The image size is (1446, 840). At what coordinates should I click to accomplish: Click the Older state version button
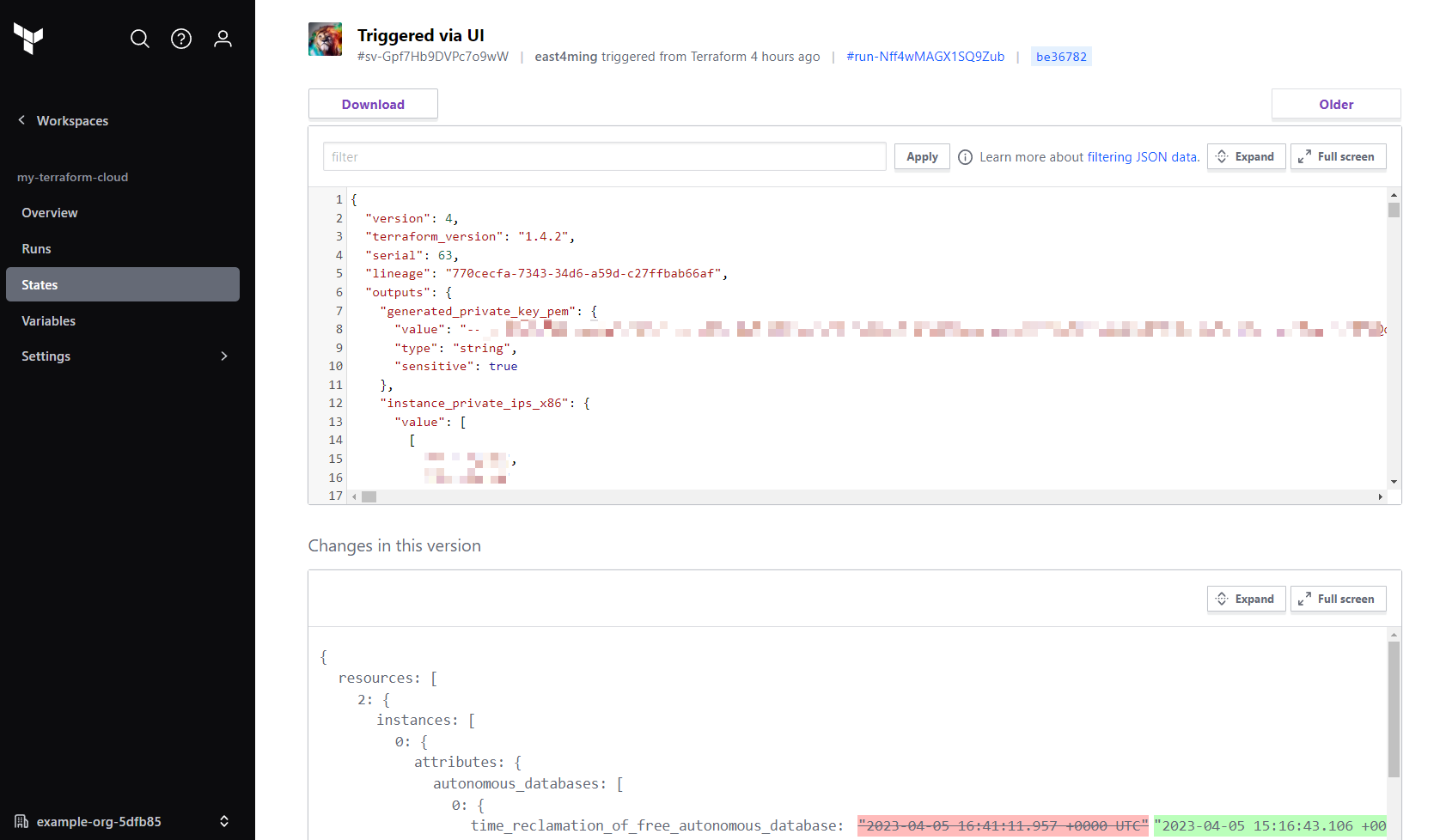(1336, 104)
